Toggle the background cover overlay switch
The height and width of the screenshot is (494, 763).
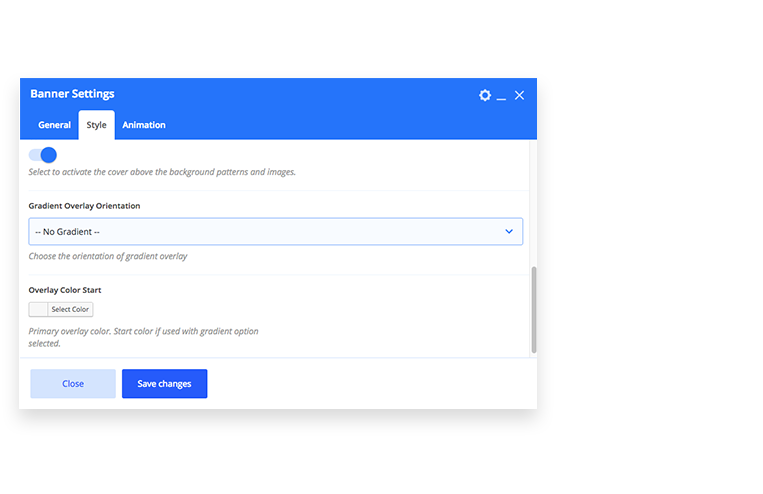43,155
